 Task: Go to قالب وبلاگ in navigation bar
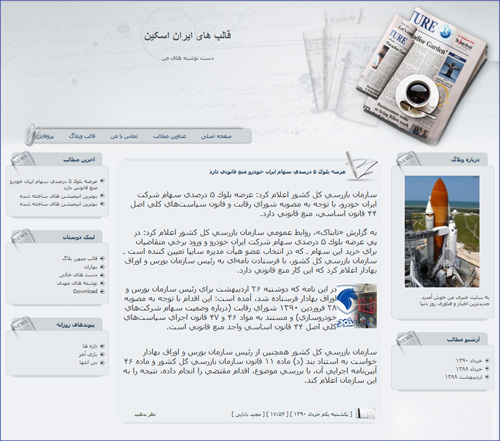coord(82,136)
